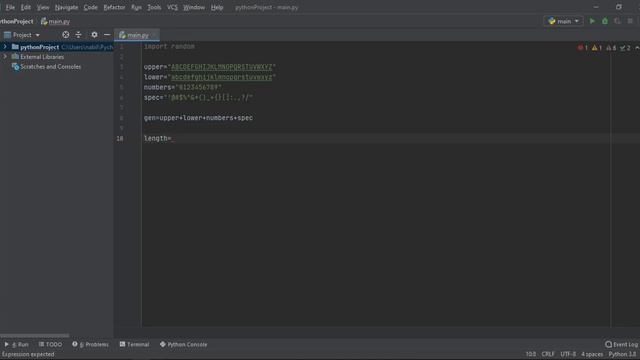640x360 pixels.
Task: Click line number 10 in the gutter
Action: (120, 138)
